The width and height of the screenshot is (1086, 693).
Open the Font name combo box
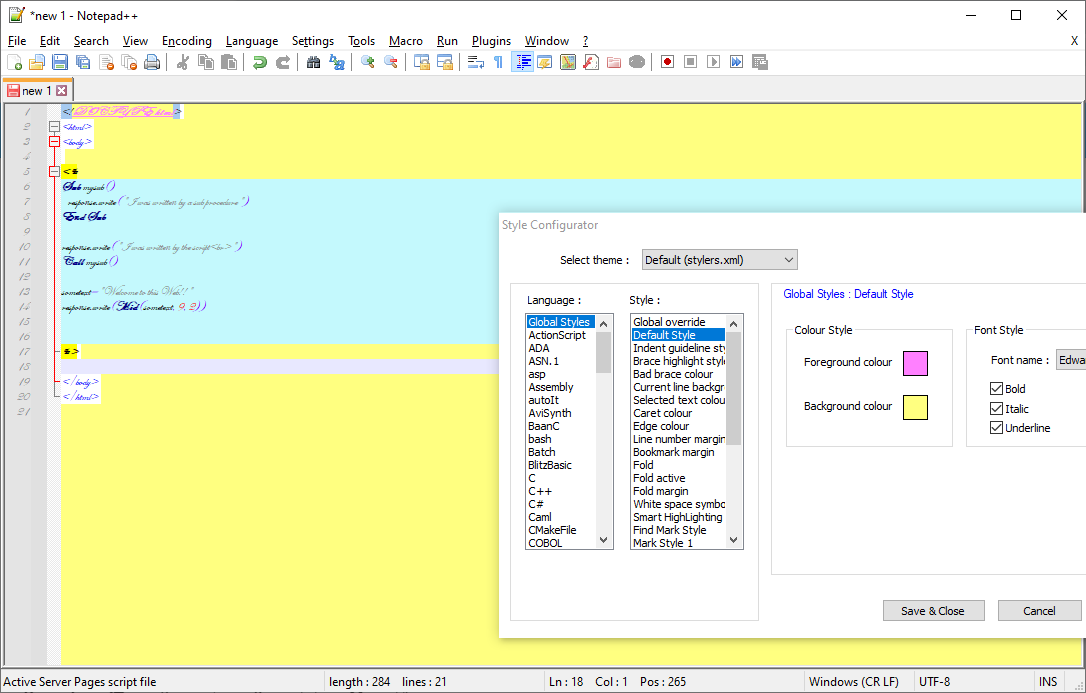[x=1071, y=360]
